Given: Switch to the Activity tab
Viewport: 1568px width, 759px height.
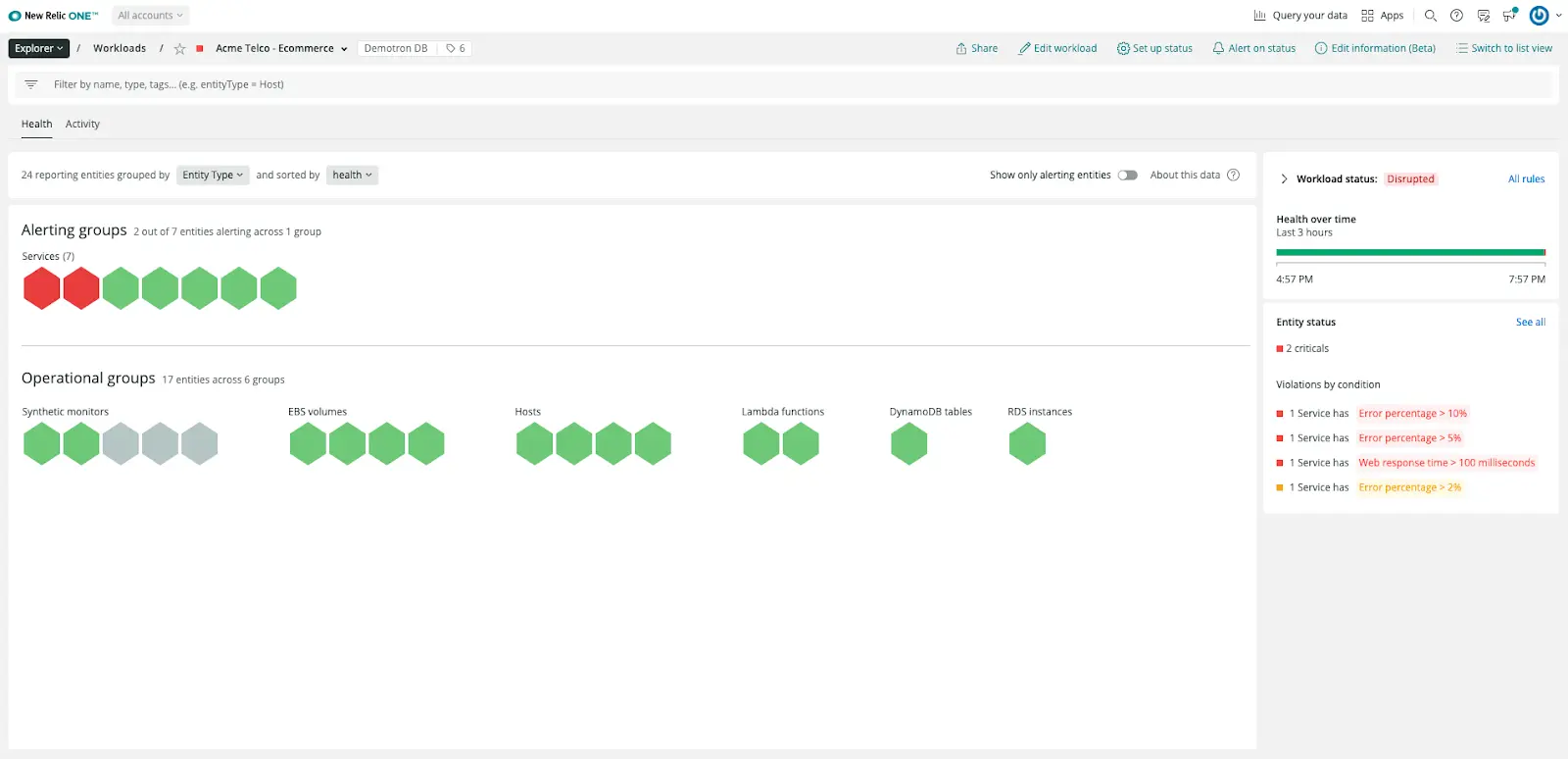Looking at the screenshot, I should 82,125.
